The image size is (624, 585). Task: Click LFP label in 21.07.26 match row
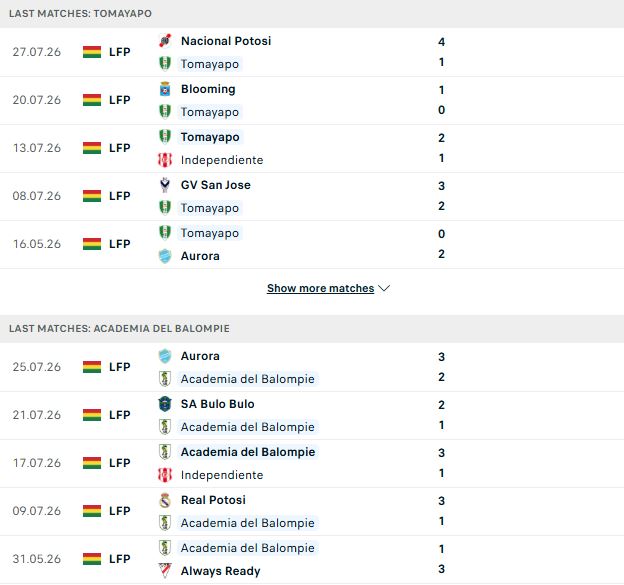[120, 415]
